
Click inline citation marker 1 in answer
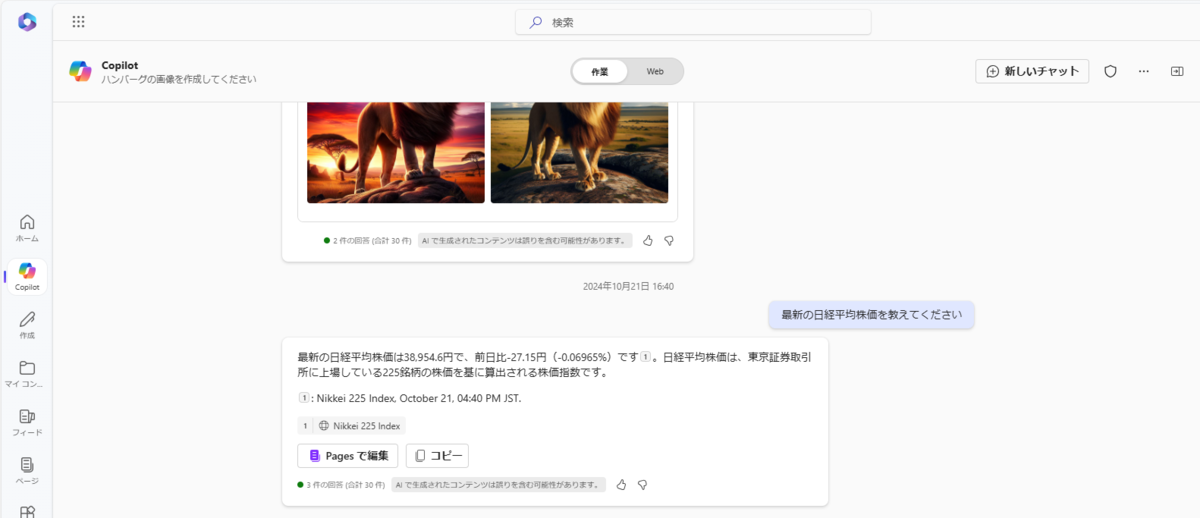pos(645,356)
